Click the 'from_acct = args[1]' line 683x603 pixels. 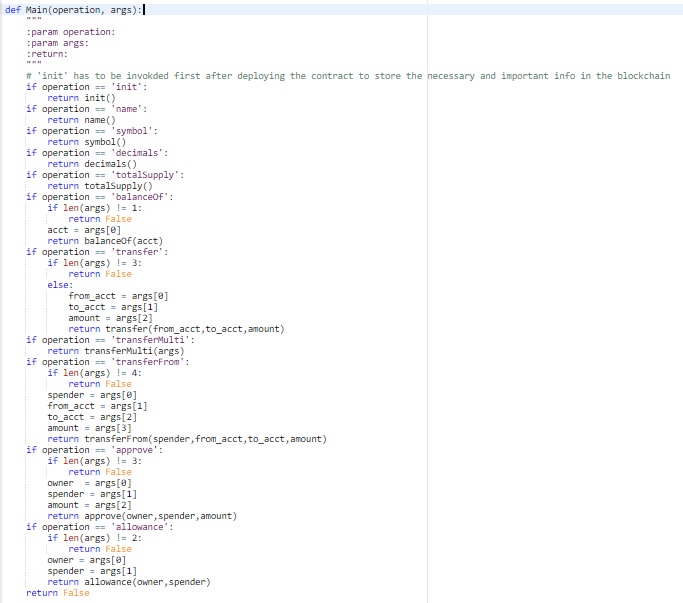(97, 406)
